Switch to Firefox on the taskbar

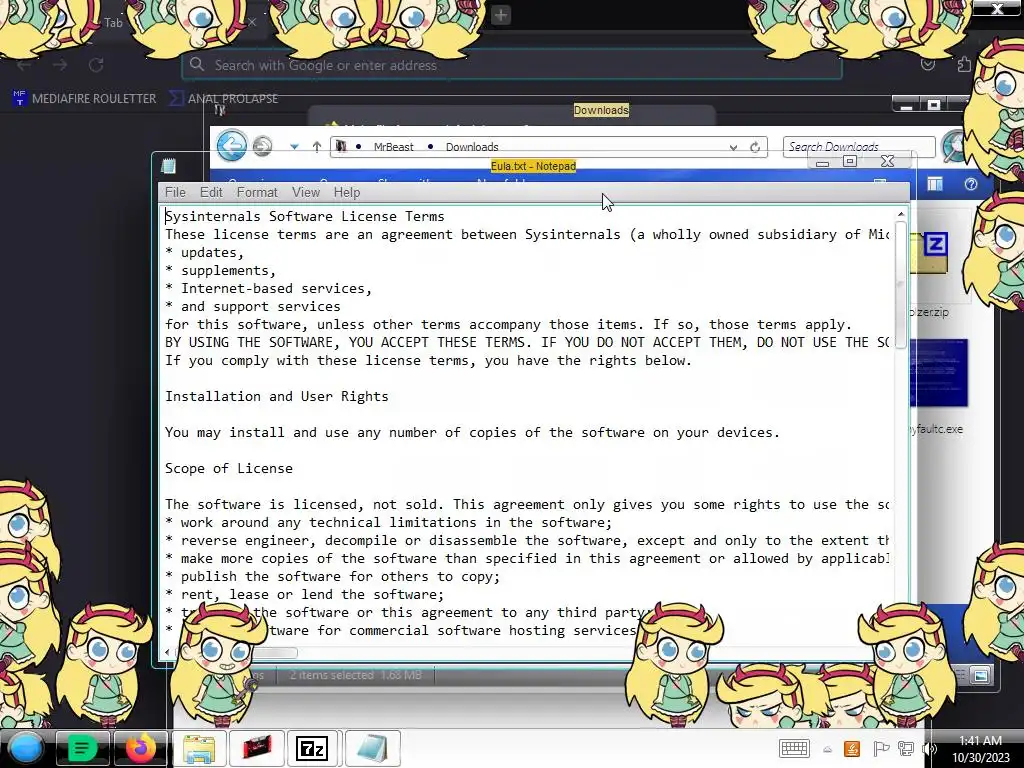click(140, 748)
